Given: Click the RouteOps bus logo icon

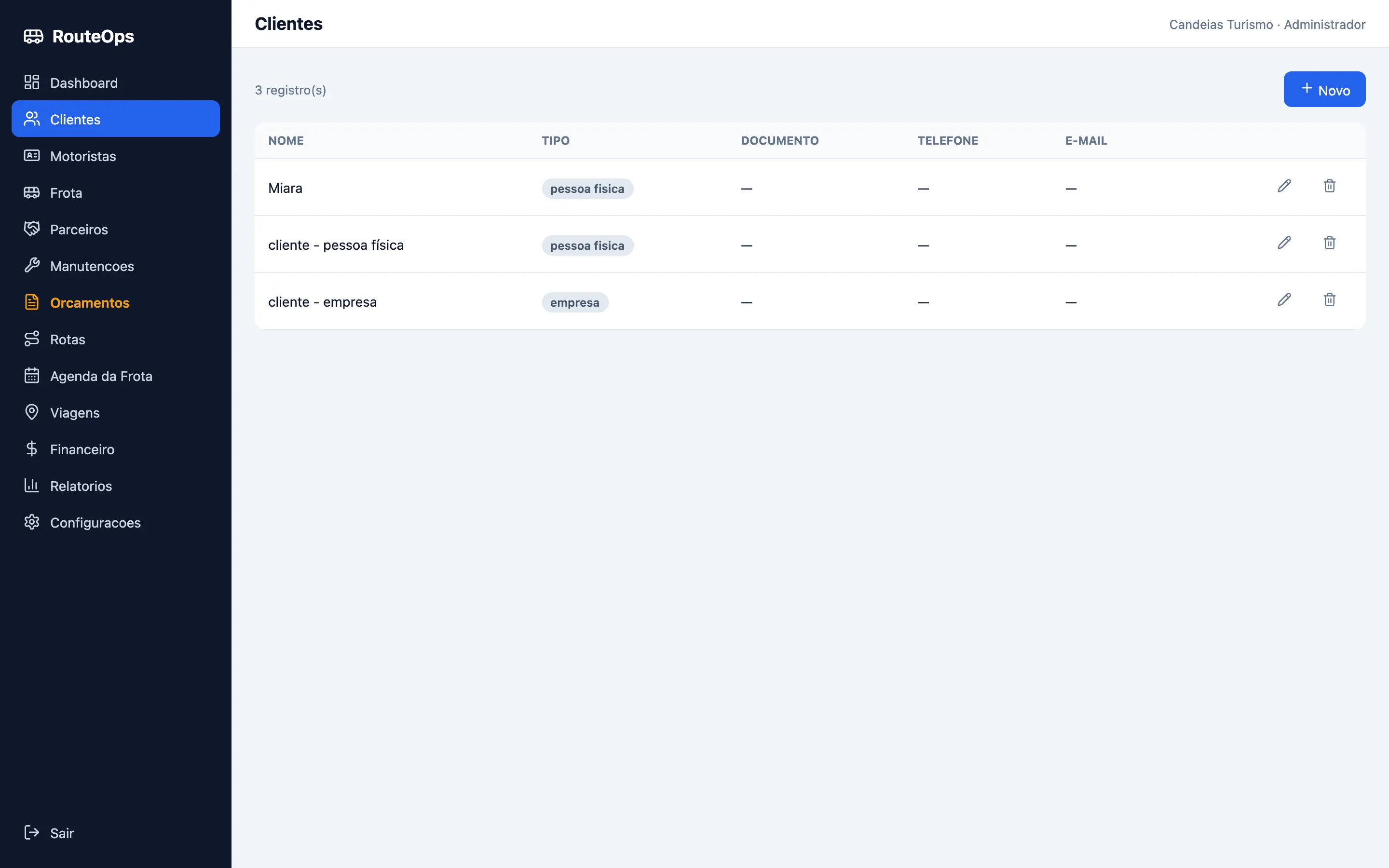Looking at the screenshot, I should point(33,36).
